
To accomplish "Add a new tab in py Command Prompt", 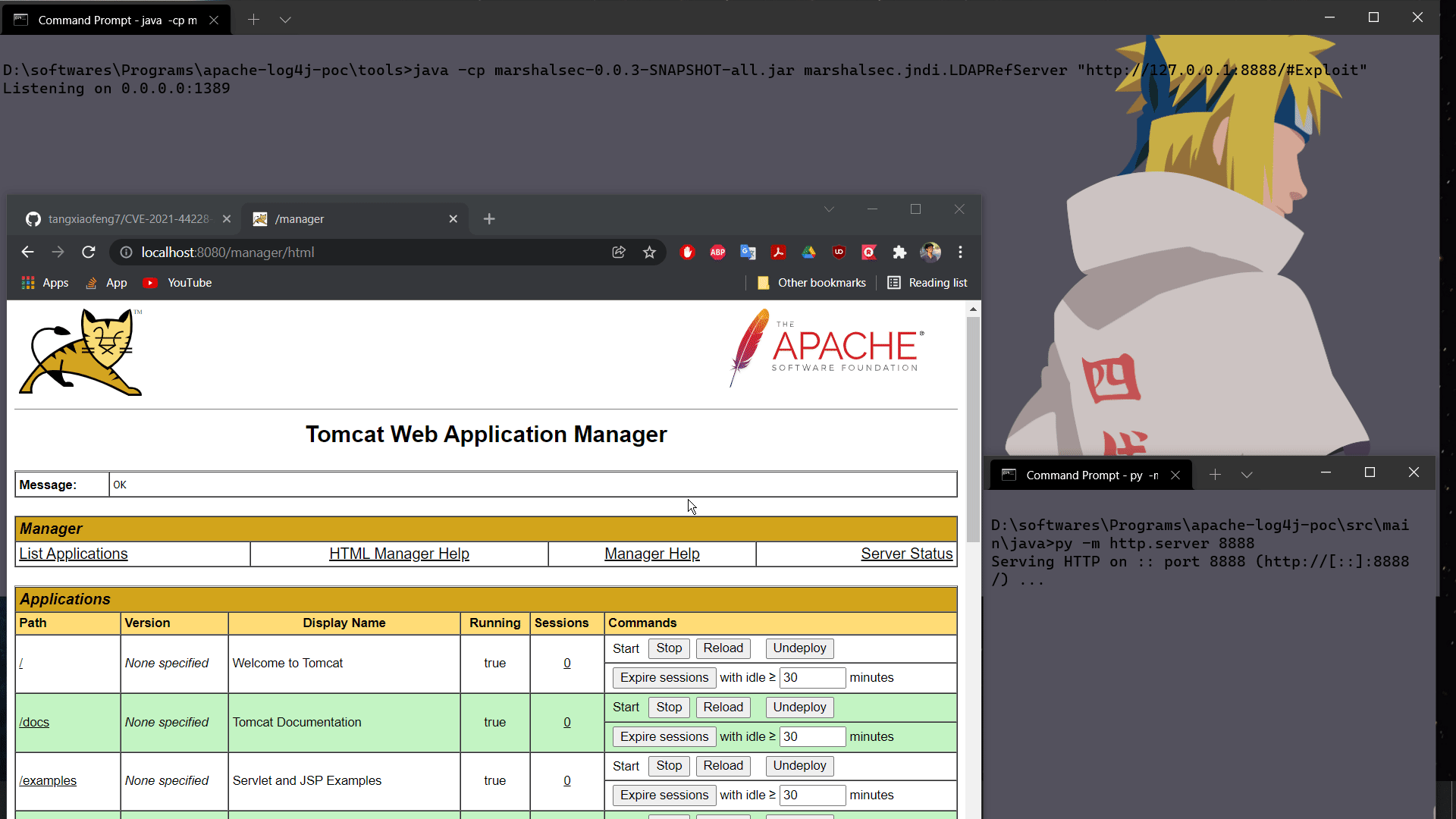I will 1215,475.
